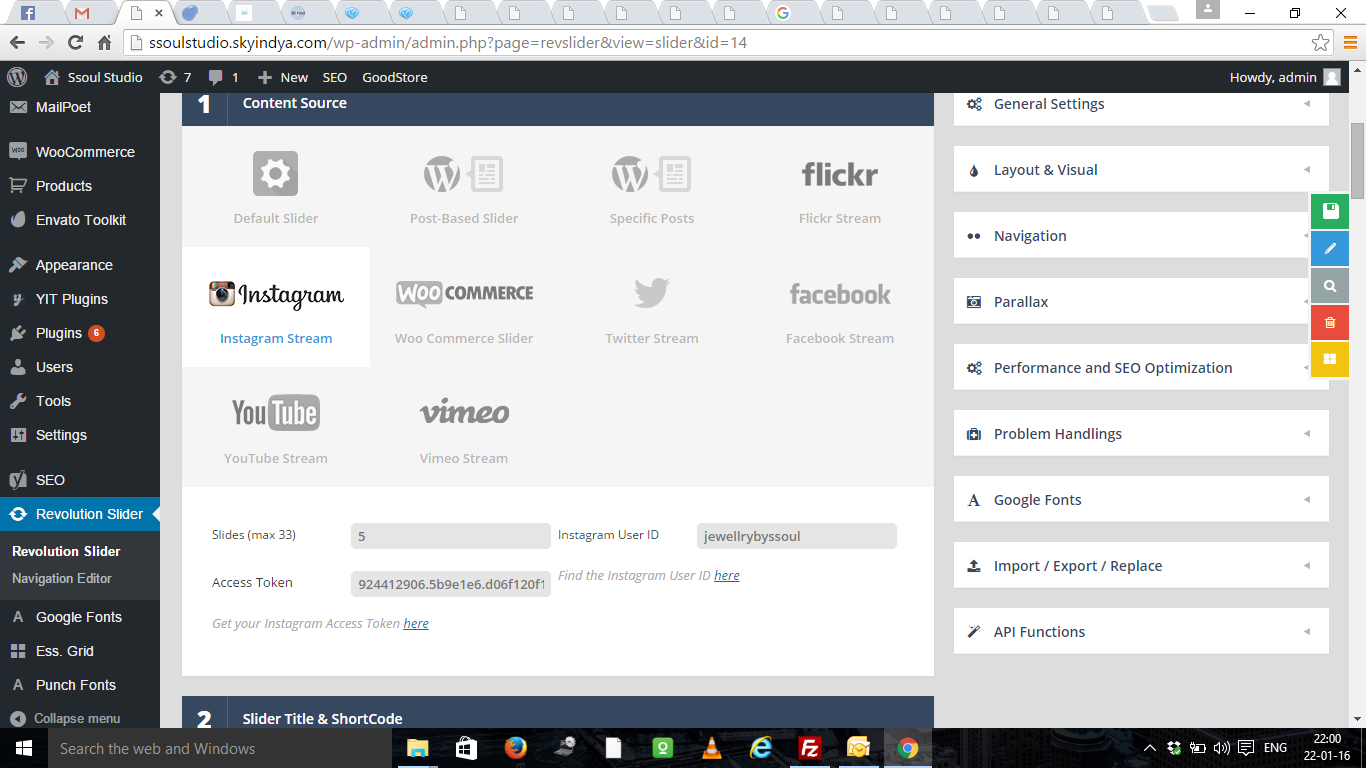Open the updates counter showing 7

175,77
